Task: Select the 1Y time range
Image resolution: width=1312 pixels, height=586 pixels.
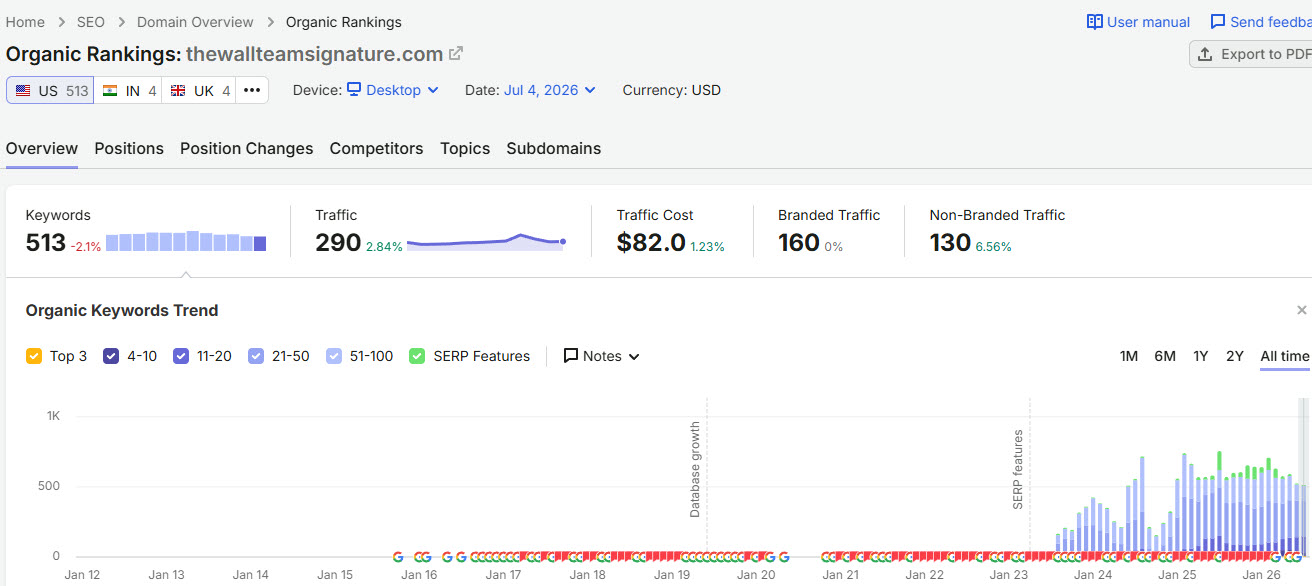Action: click(x=1201, y=356)
